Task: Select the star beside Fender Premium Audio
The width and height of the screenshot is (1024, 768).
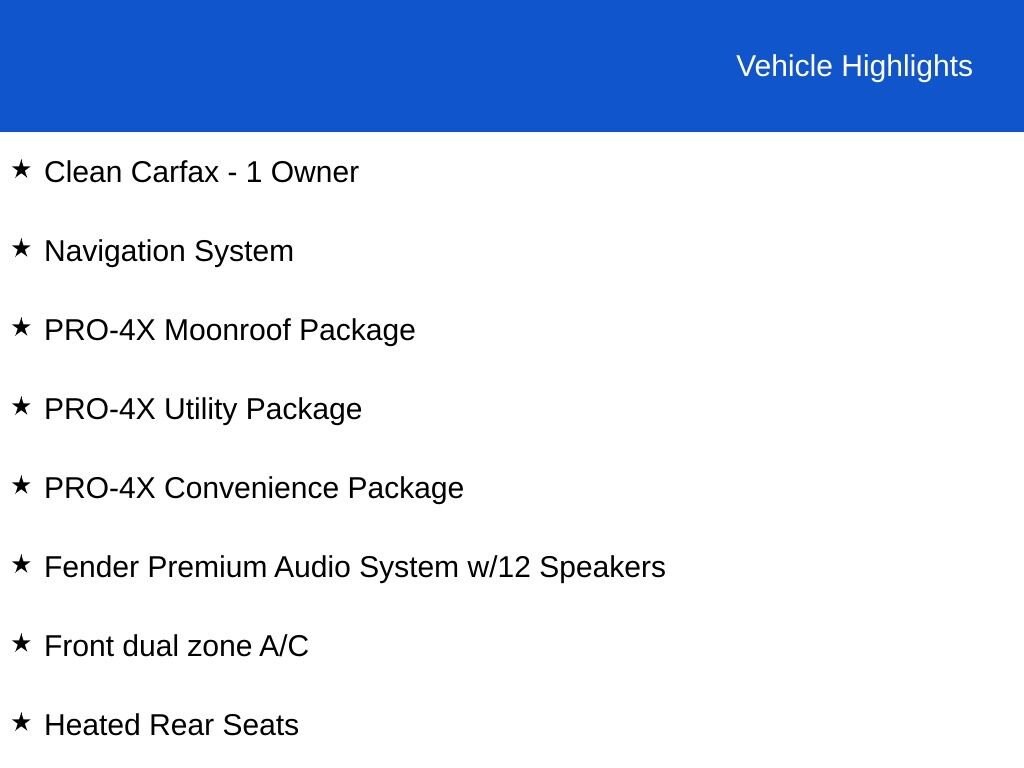Action: (x=21, y=564)
